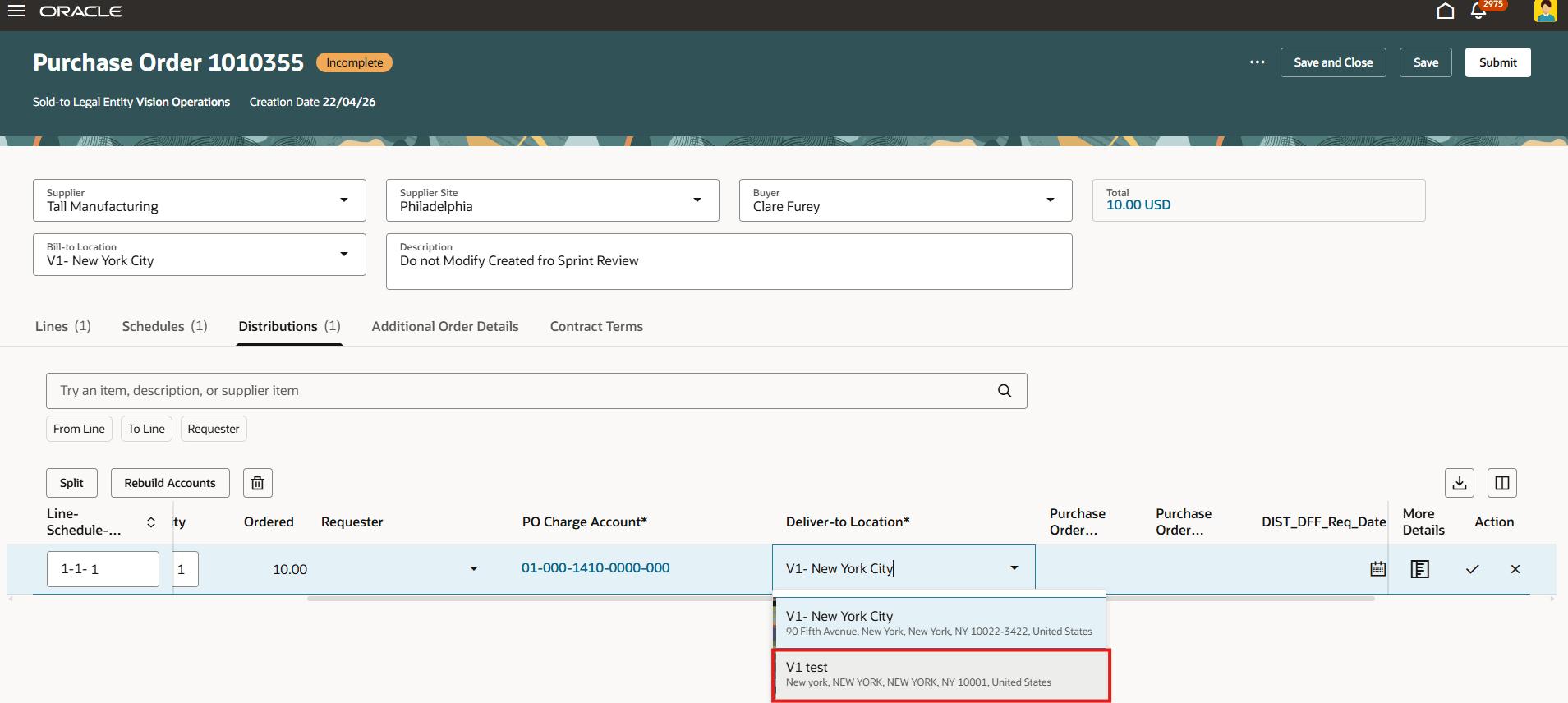Click Save and Close button
The width and height of the screenshot is (1568, 703).
(x=1333, y=62)
